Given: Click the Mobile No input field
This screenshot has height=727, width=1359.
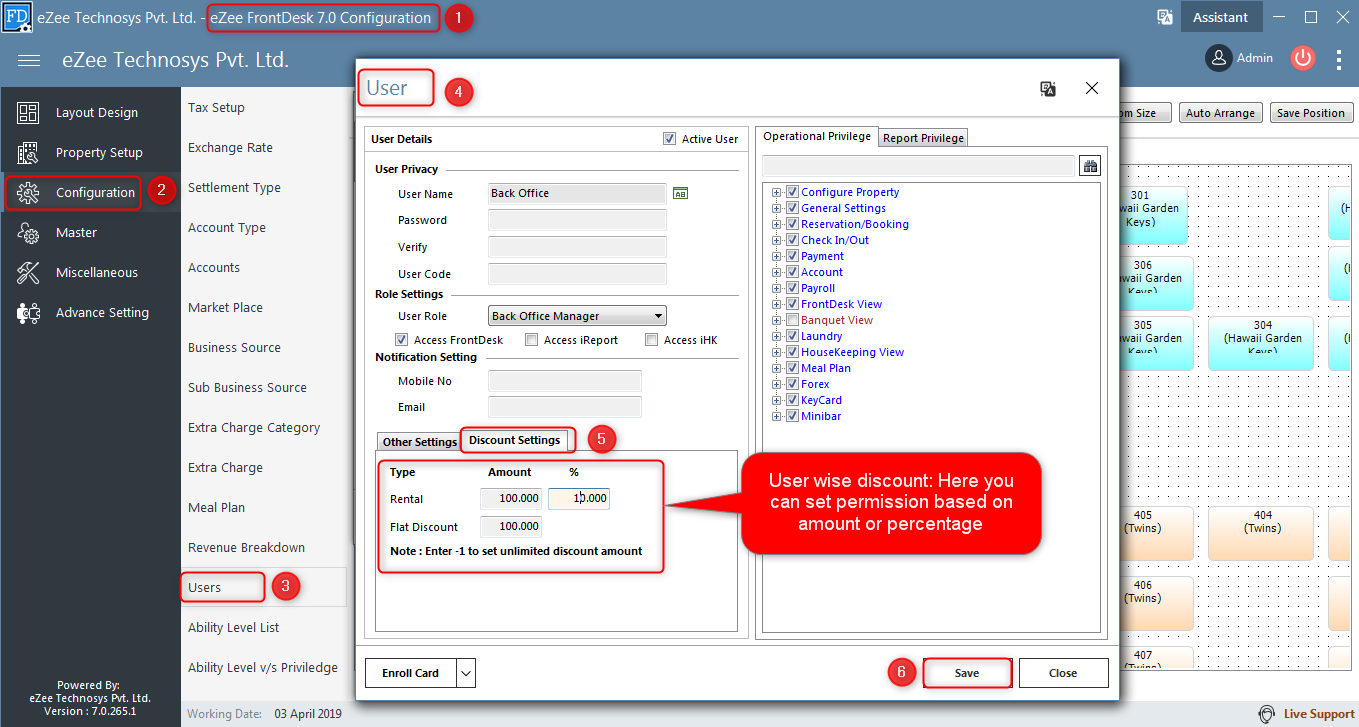Looking at the screenshot, I should (565, 381).
